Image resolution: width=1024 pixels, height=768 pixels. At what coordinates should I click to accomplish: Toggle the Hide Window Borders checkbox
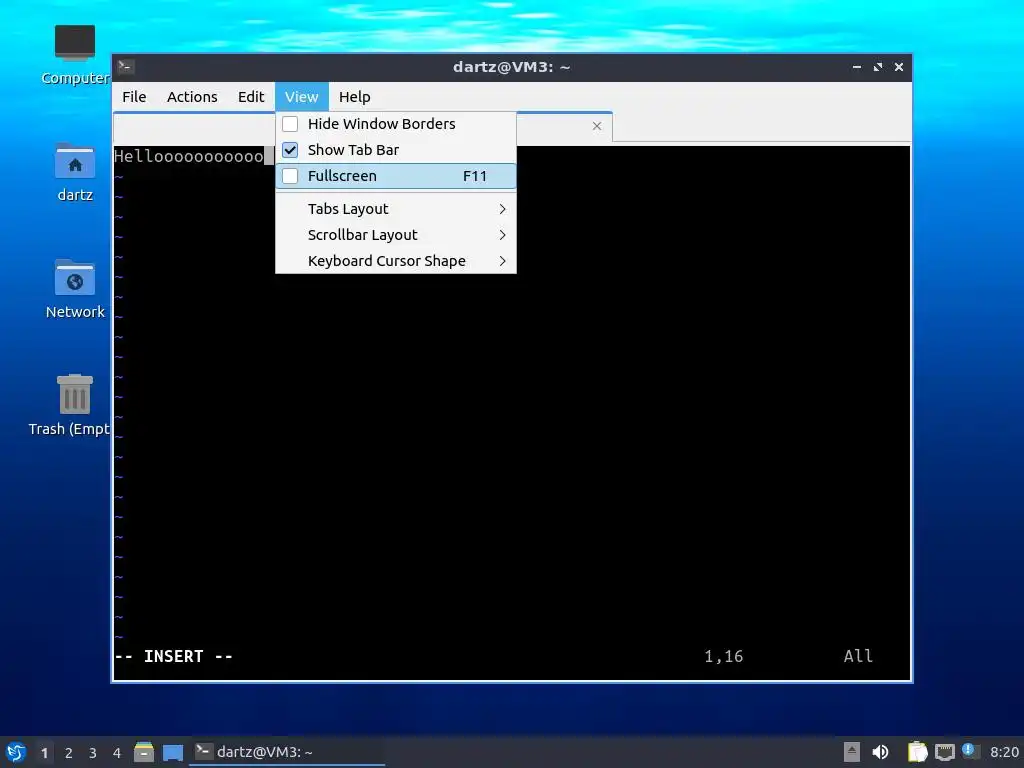point(290,123)
